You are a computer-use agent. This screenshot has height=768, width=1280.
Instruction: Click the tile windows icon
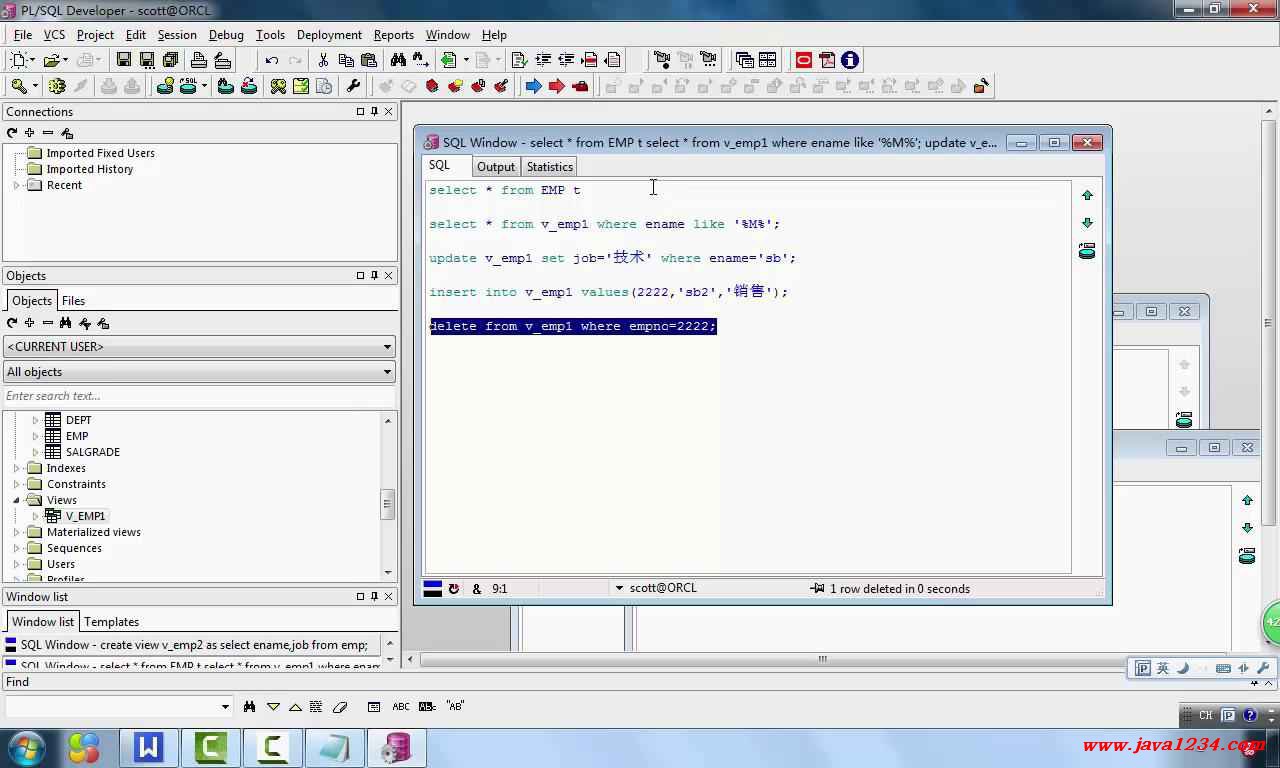pos(767,60)
